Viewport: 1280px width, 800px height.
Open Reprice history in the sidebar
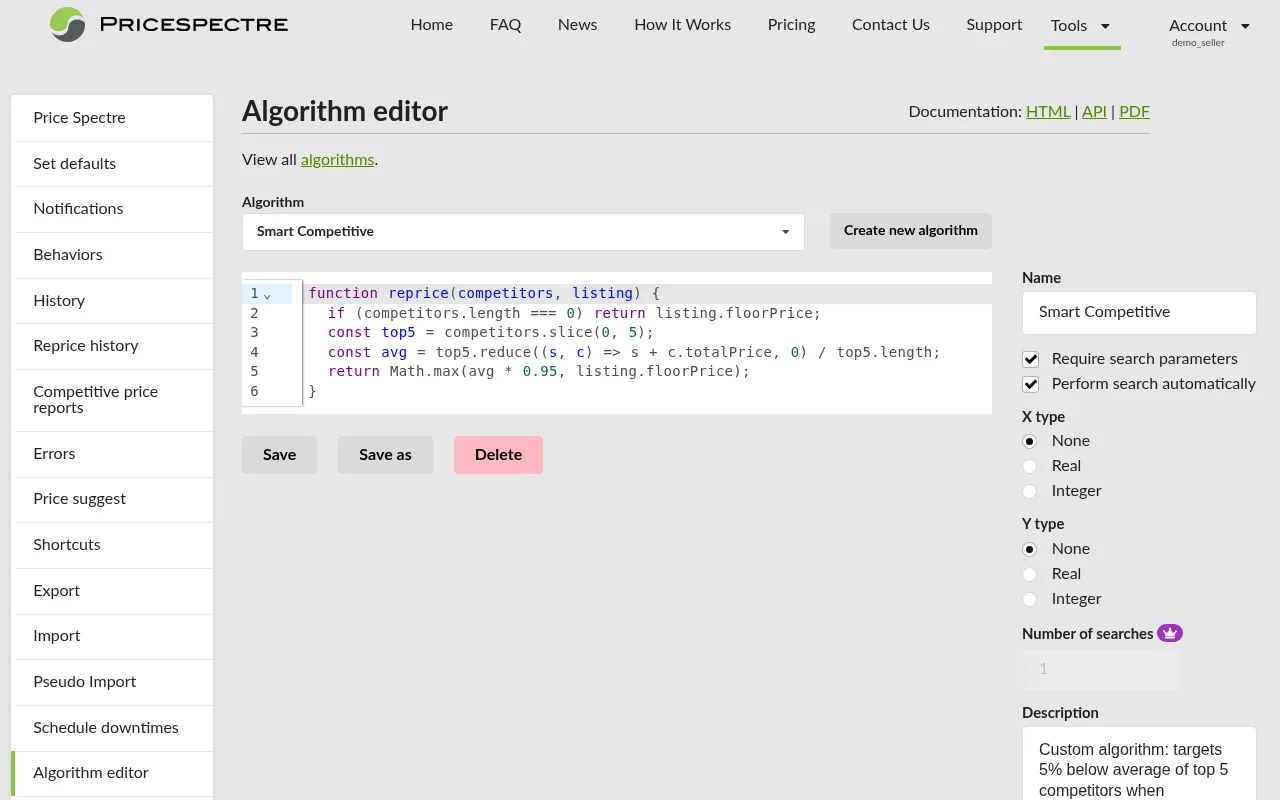pos(86,346)
